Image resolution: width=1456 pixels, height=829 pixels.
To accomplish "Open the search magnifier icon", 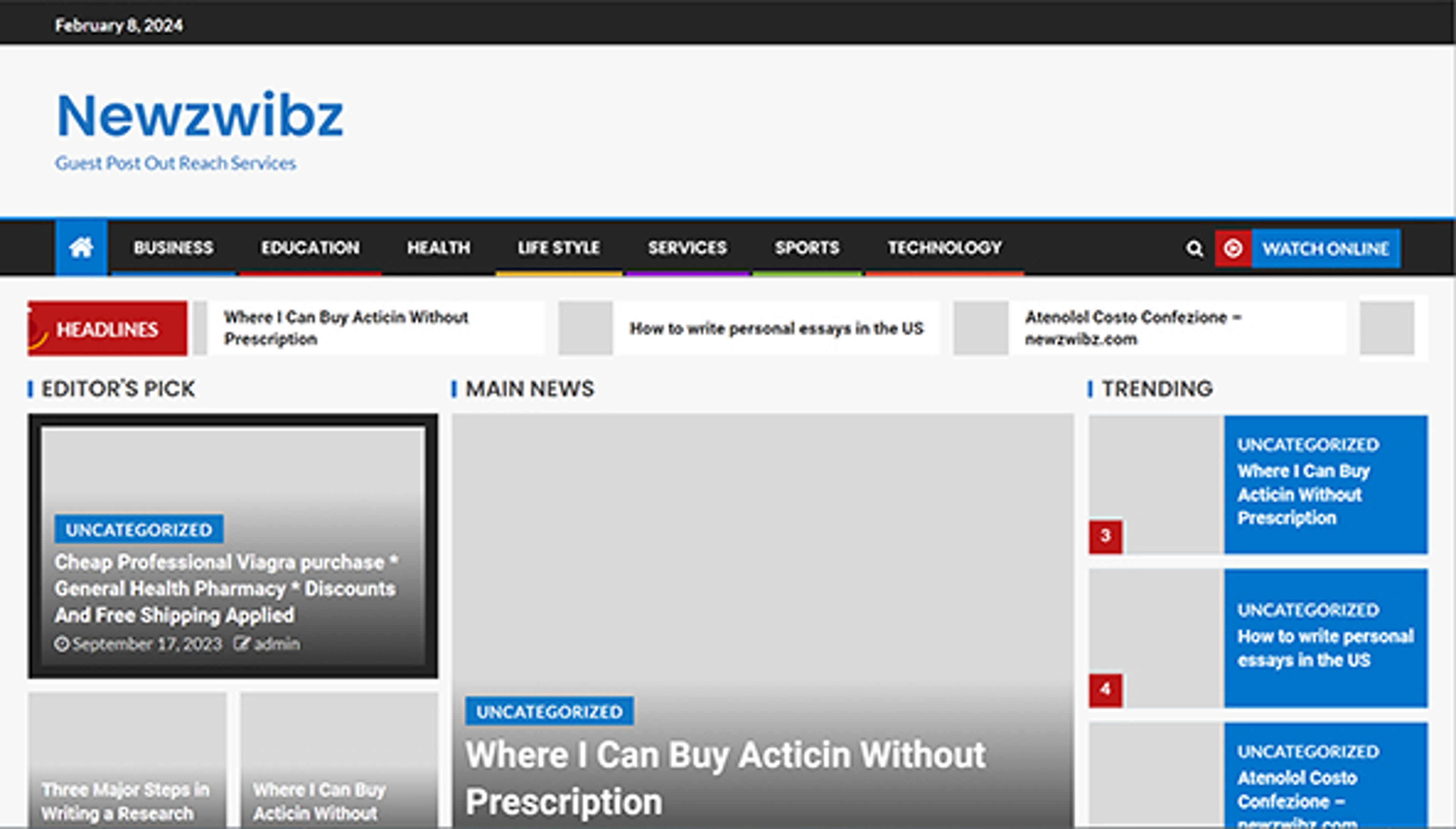I will 1194,248.
